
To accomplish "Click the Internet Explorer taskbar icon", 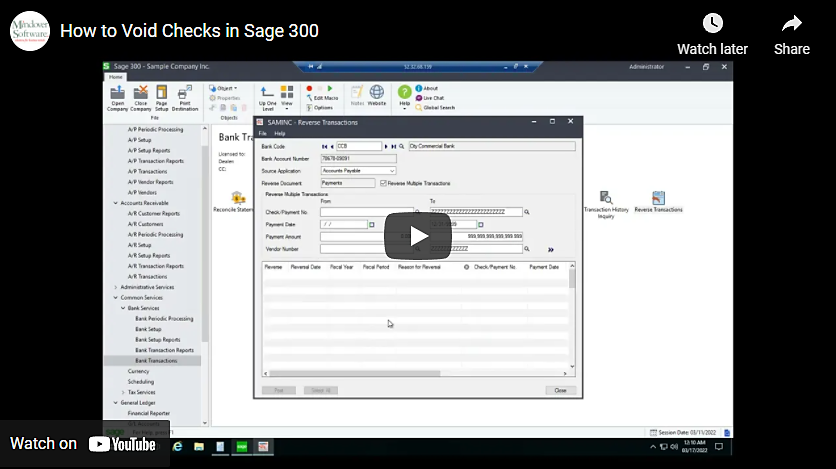I will click(178, 447).
